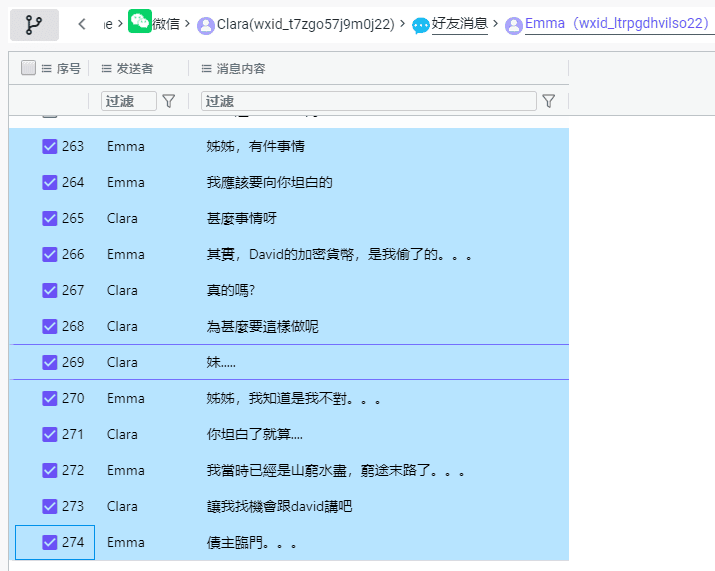The width and height of the screenshot is (715, 571).
Task: Select message '姊姊，我知道是我不對'
Action: (x=293, y=399)
